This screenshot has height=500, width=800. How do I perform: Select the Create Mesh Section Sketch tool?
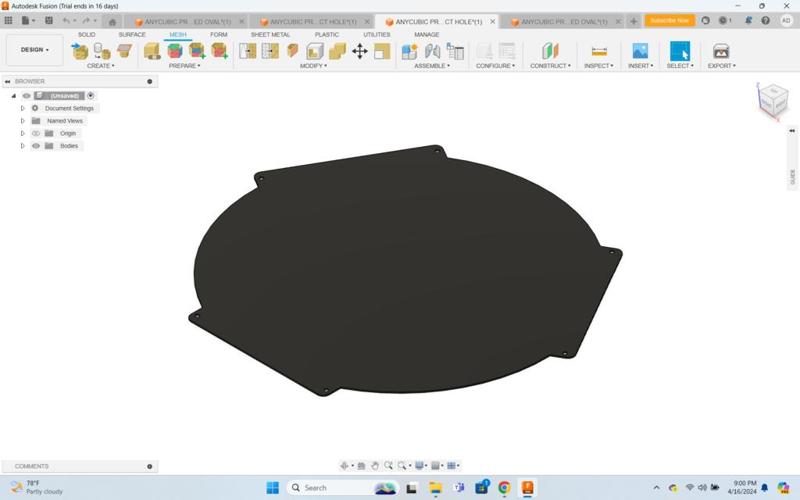[124, 51]
